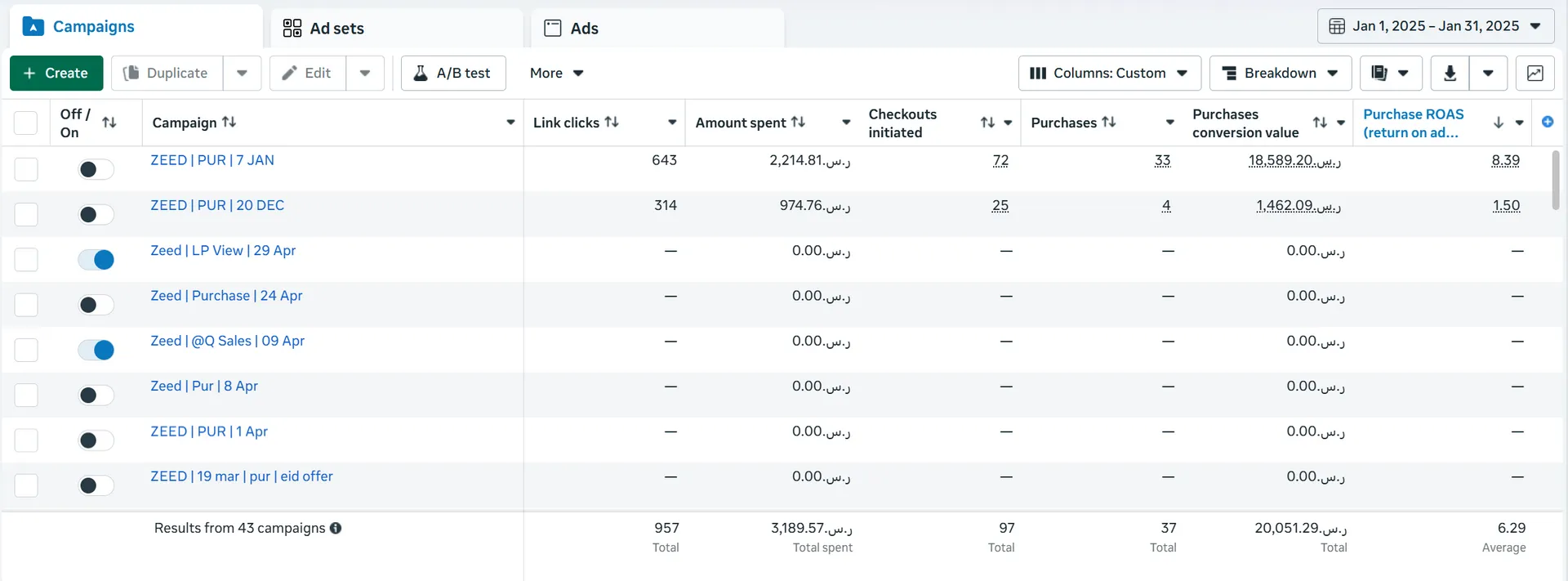Image resolution: width=1568 pixels, height=581 pixels.
Task: Click the export download icon
Action: pos(1450,73)
